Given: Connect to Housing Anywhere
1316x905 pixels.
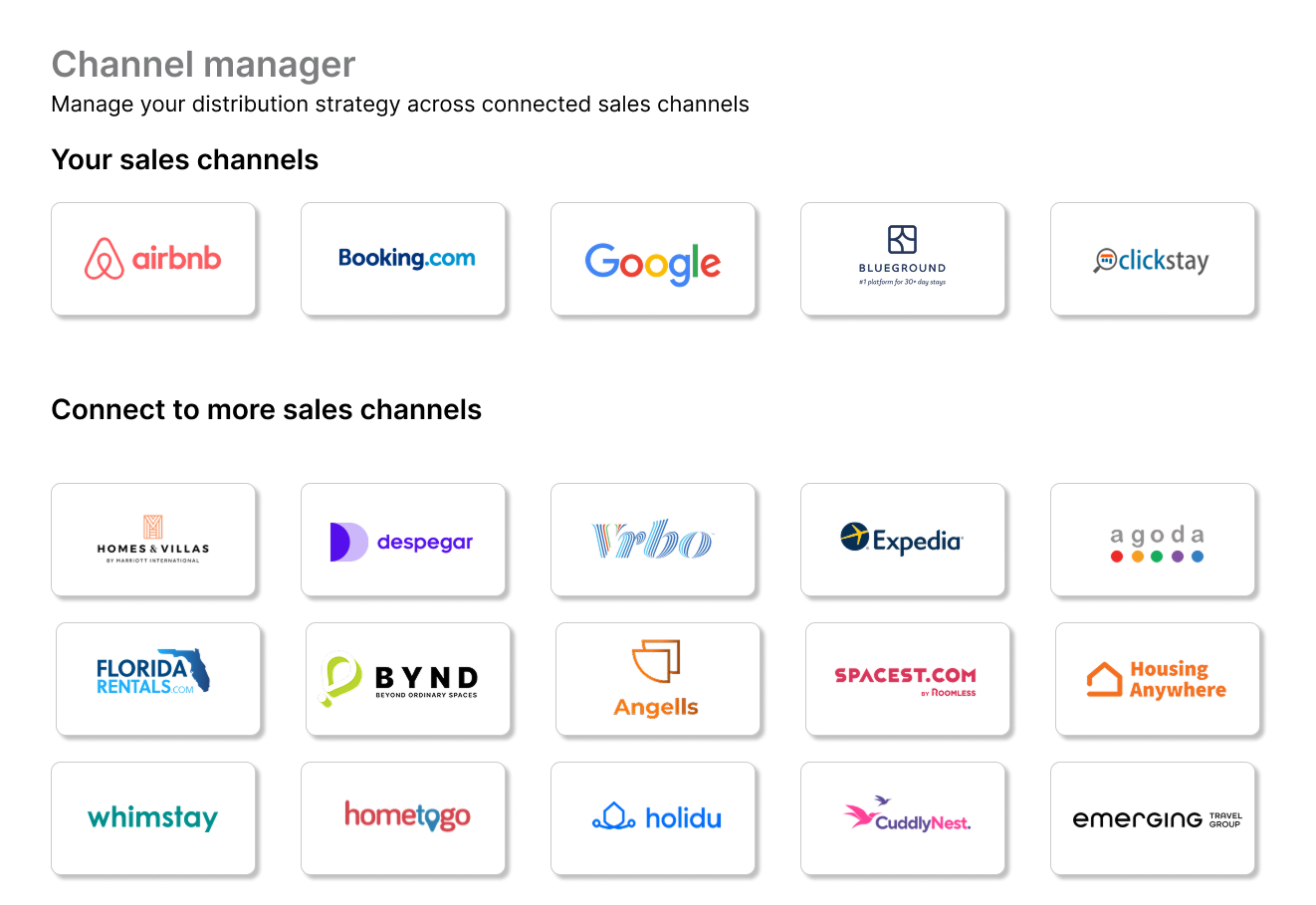Looking at the screenshot, I should (x=1157, y=679).
